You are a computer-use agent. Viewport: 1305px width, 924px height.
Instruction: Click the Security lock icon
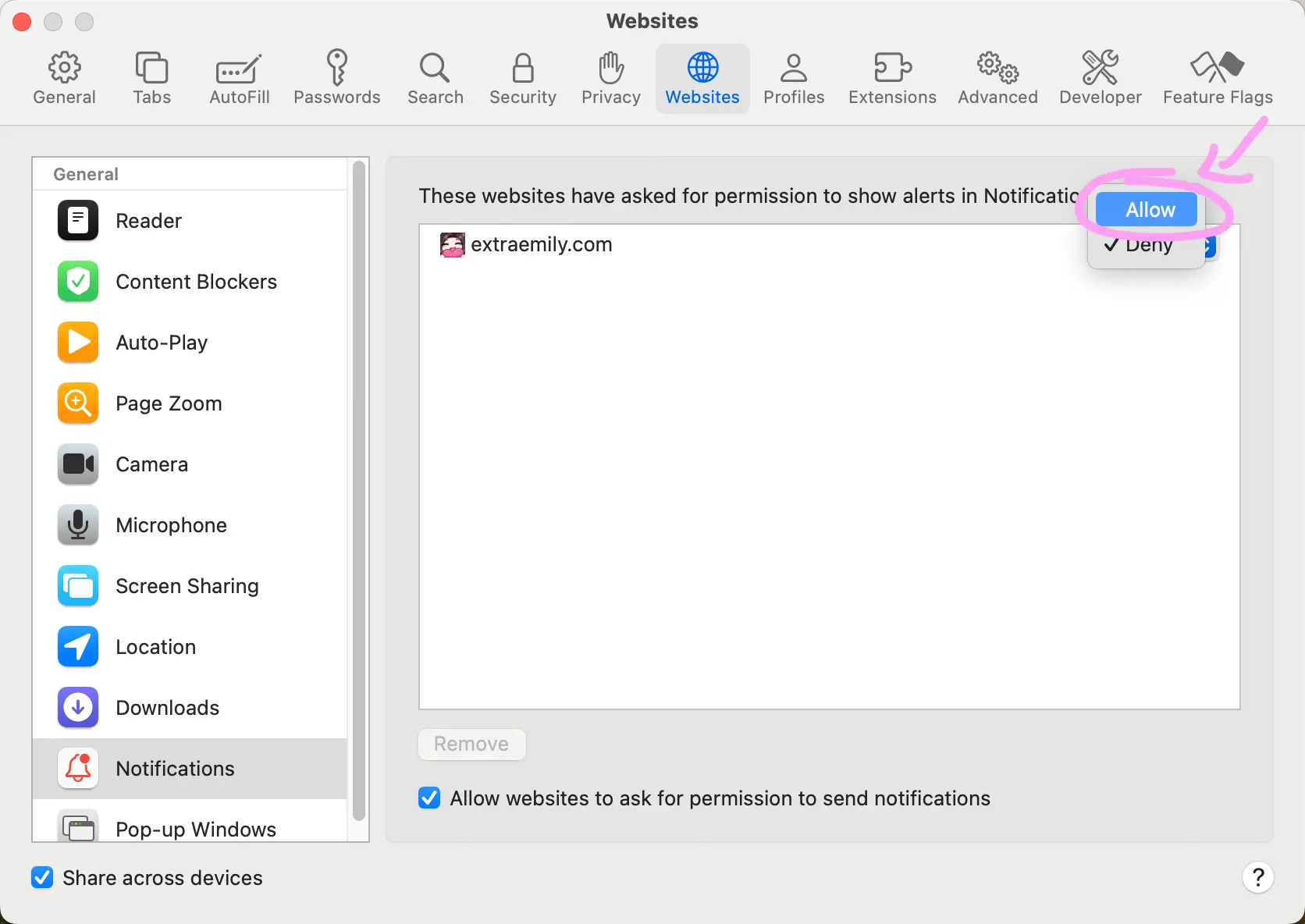pyautogui.click(x=522, y=68)
